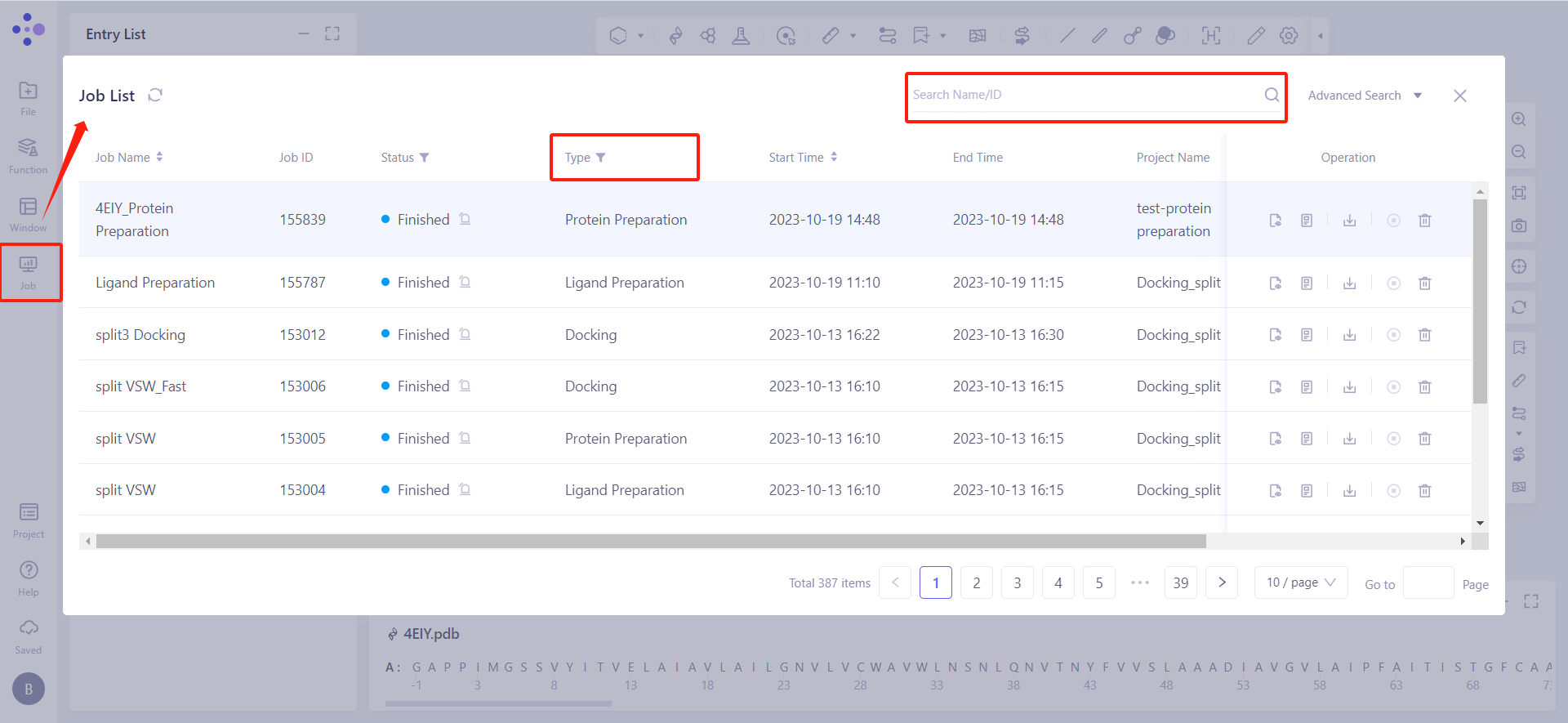Download results for job 155839
Screen dimensions: 1568x723
point(1349,221)
